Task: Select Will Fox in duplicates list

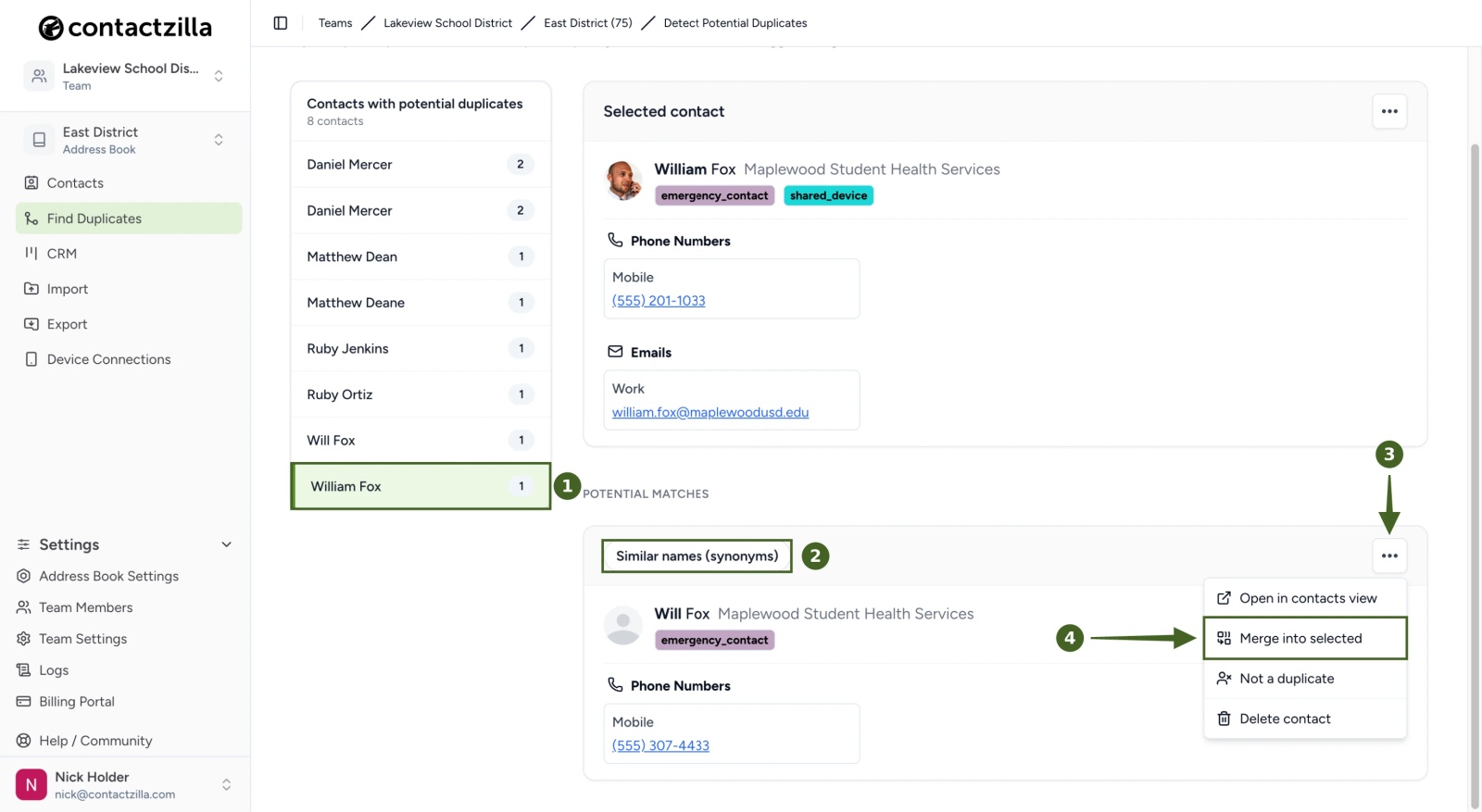Action: click(421, 441)
